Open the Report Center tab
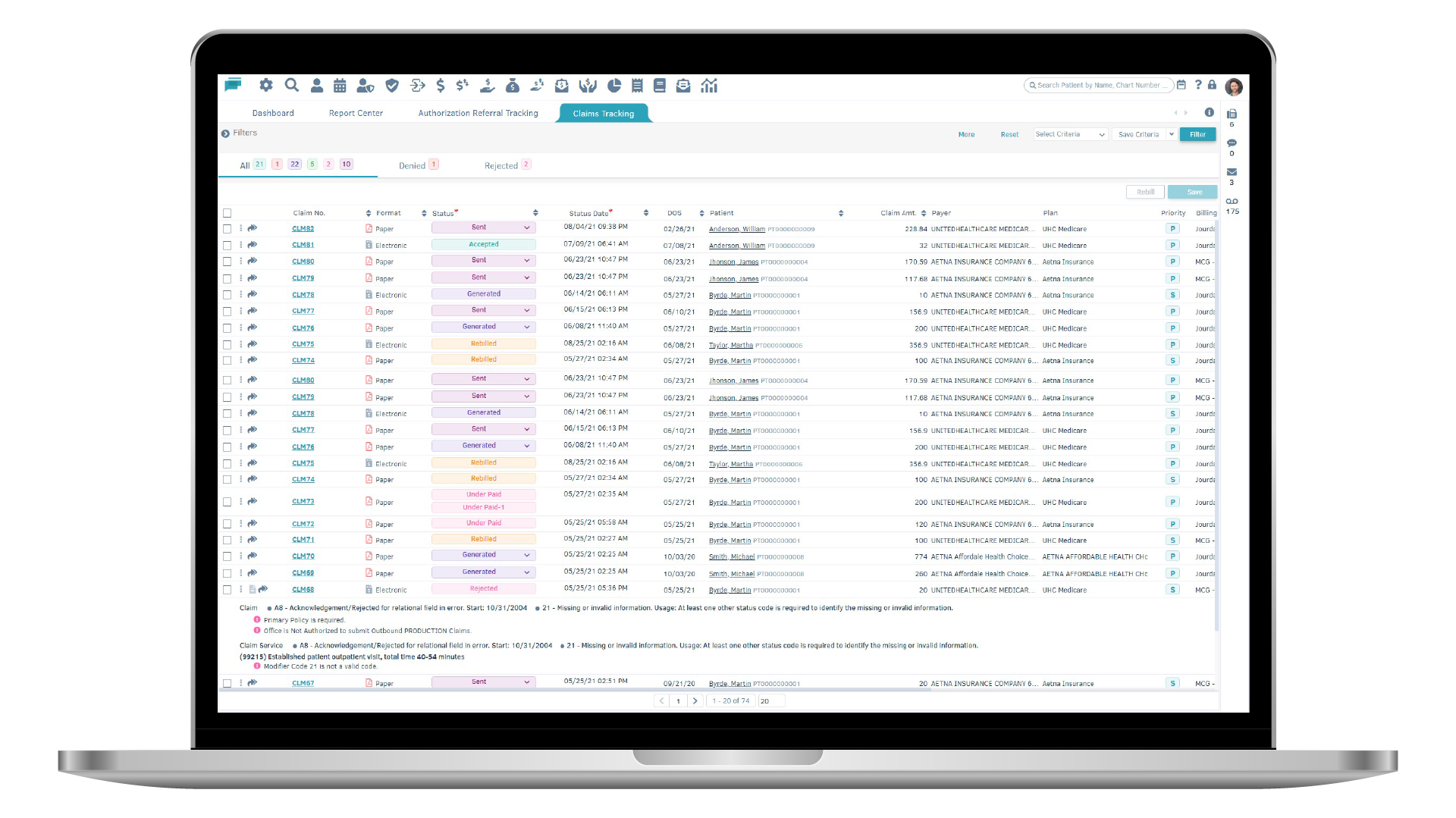 click(x=355, y=112)
